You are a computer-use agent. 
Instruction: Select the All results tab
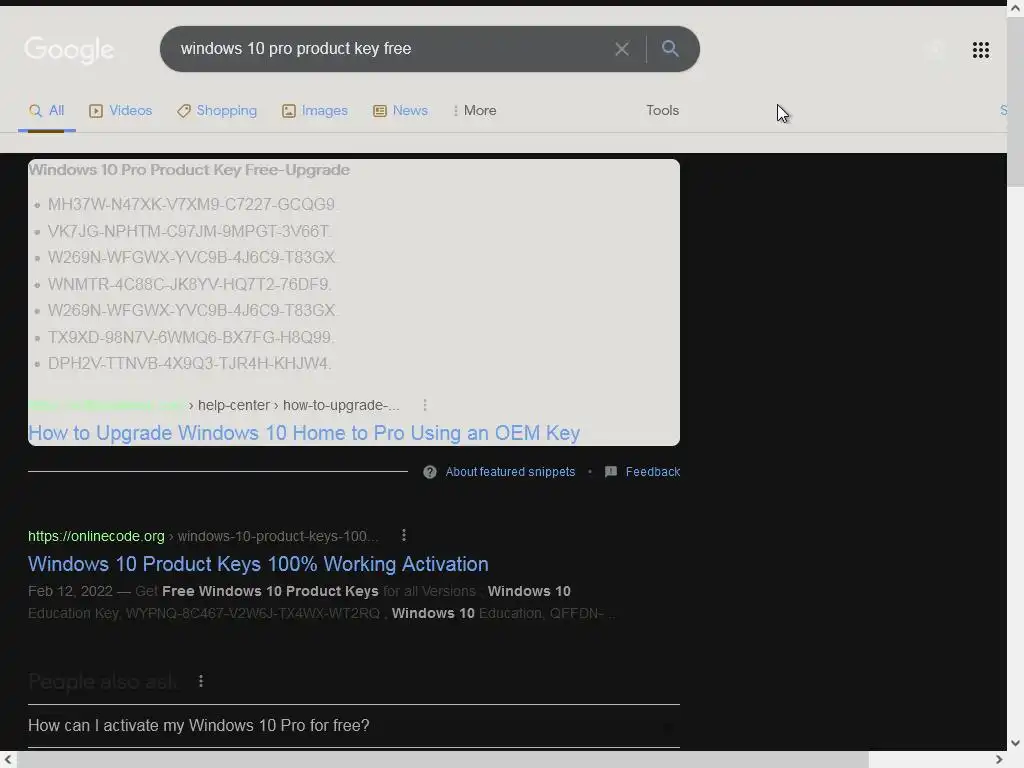(x=47, y=110)
